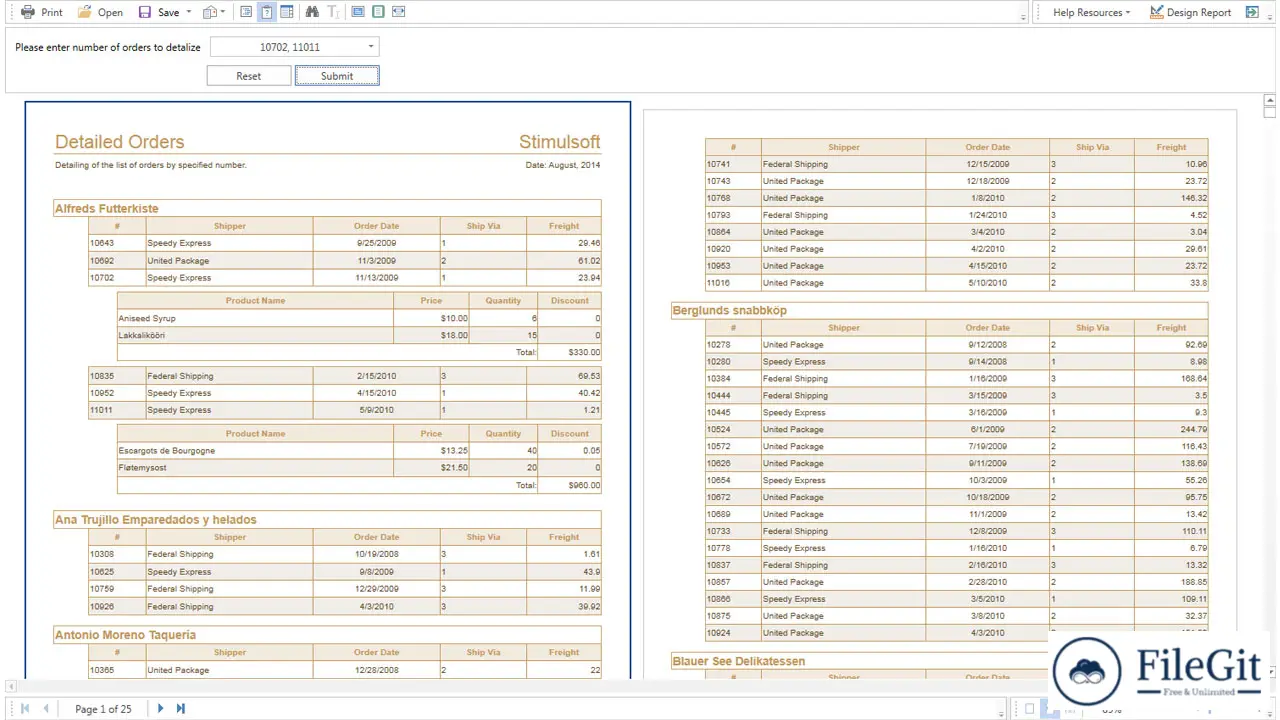Click order 10643 in first table
The image size is (1280, 720).
point(101,243)
